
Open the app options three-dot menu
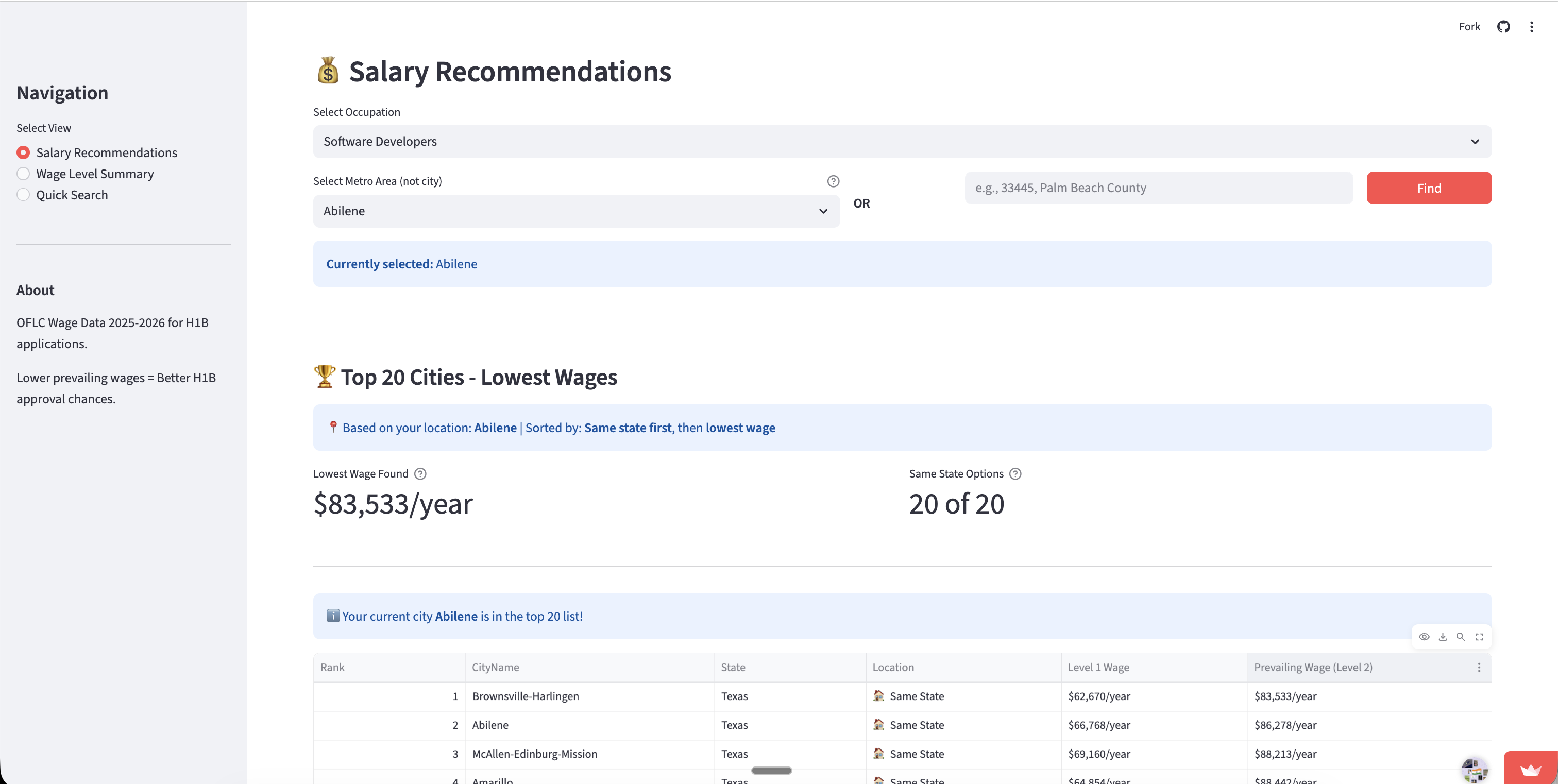click(x=1531, y=26)
